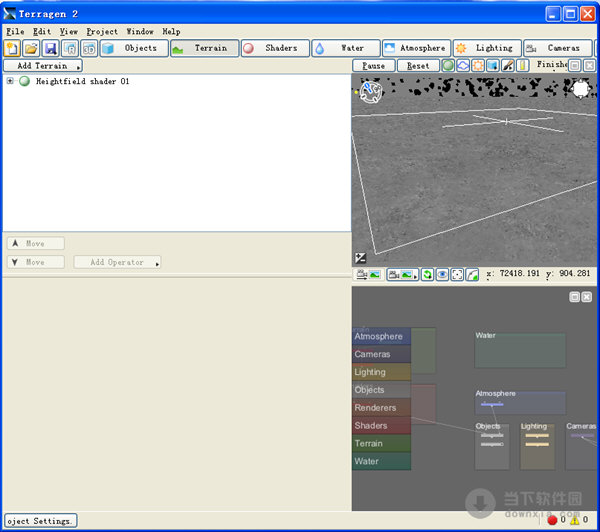Open the Help menu
The width and height of the screenshot is (600, 532).
(x=171, y=31)
